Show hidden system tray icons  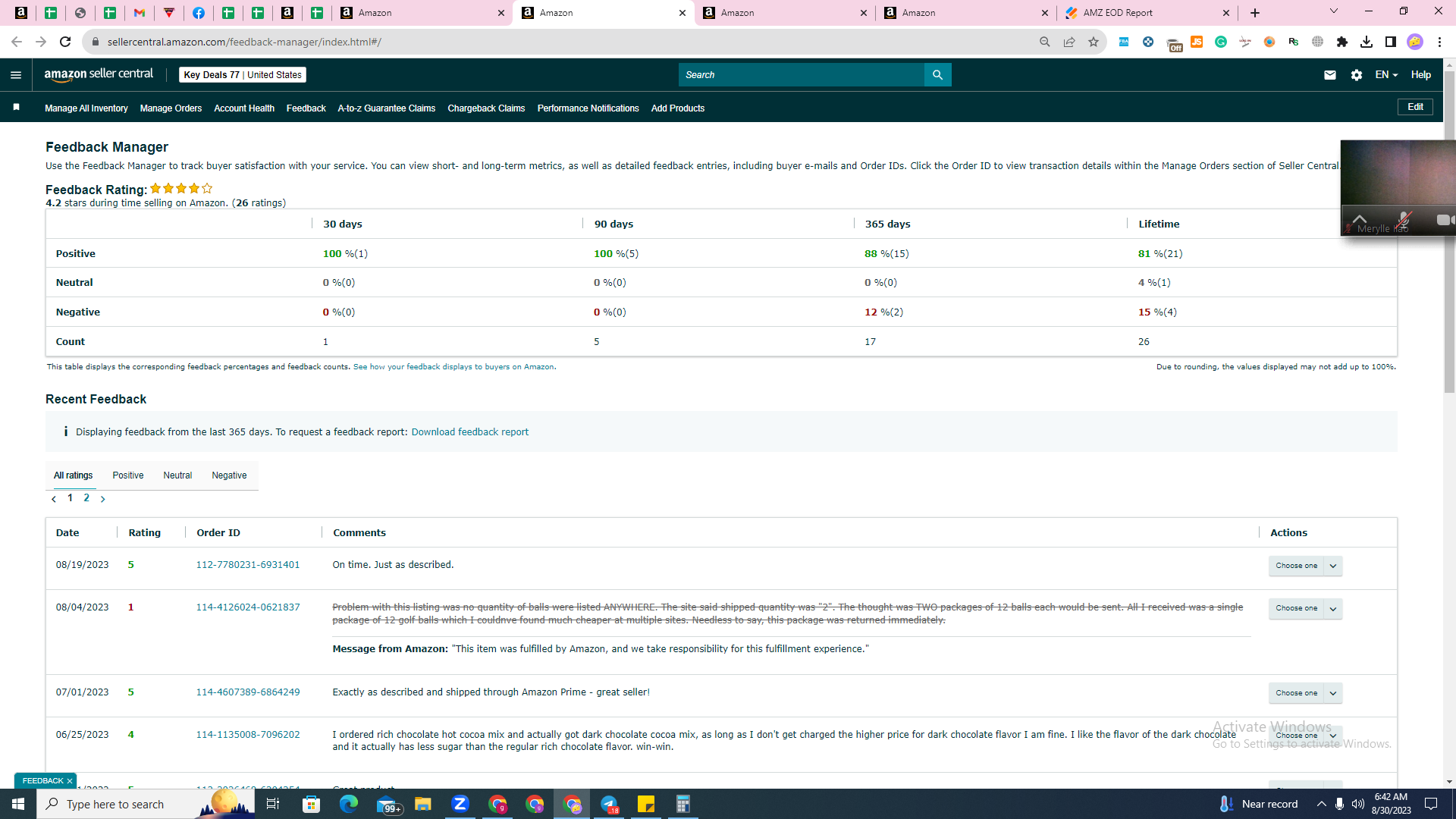pos(1322,804)
